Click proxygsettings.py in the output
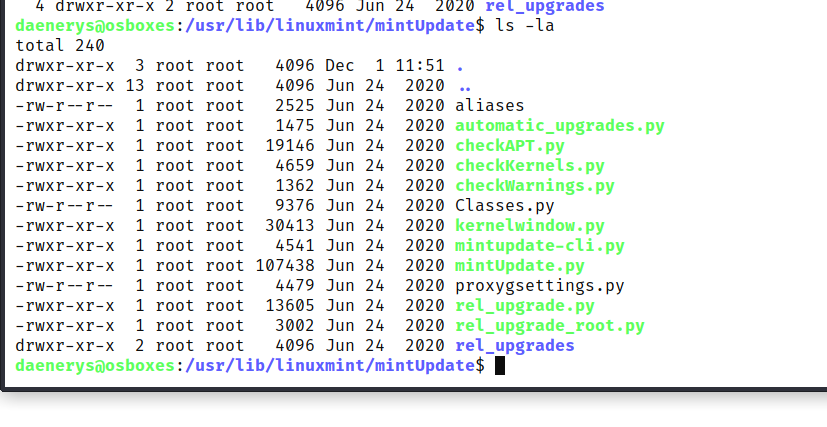Image resolution: width=827 pixels, height=427 pixels. 540,286
